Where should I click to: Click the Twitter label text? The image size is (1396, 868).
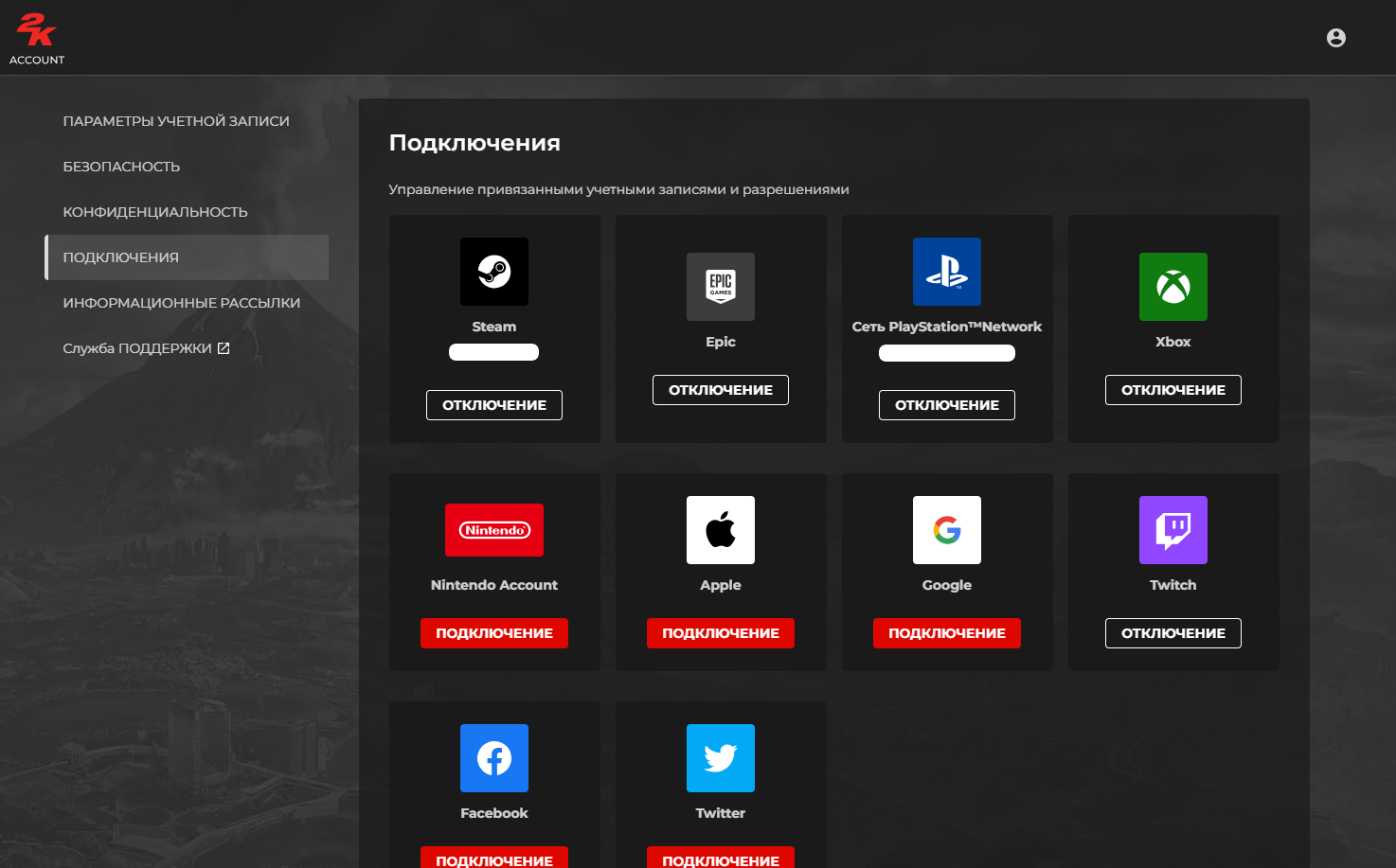(x=721, y=813)
